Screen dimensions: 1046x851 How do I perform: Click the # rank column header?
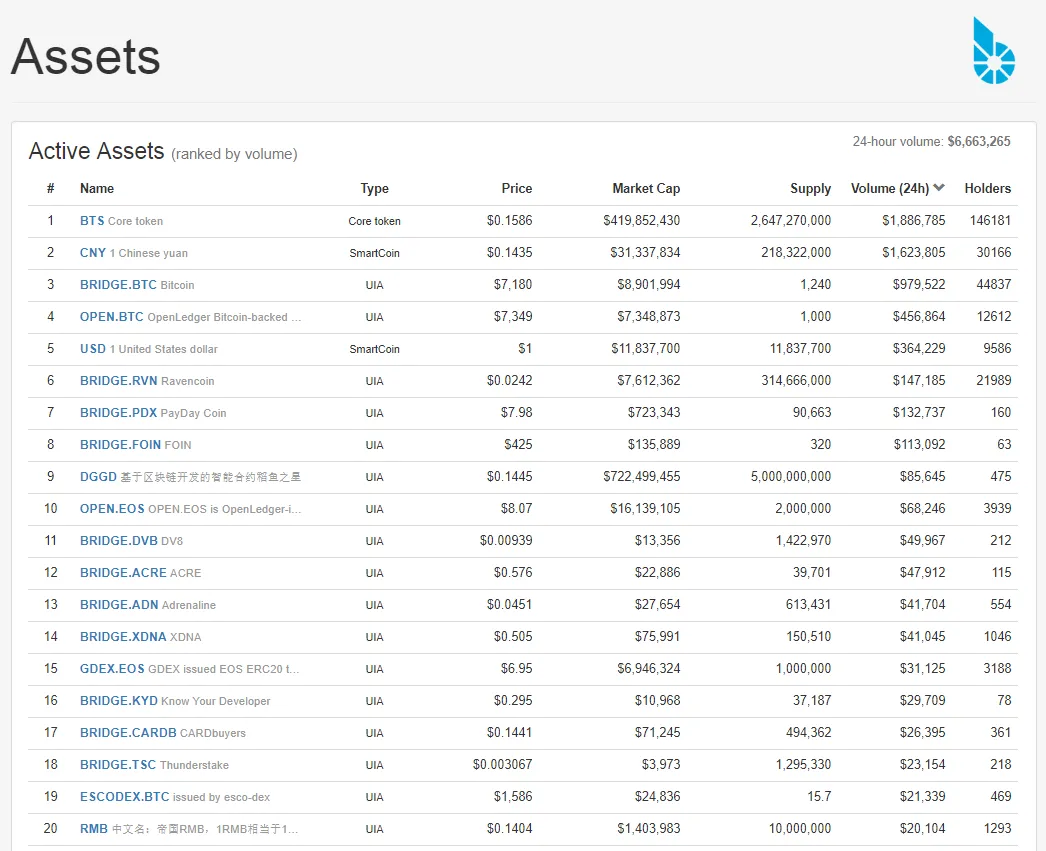(51, 189)
